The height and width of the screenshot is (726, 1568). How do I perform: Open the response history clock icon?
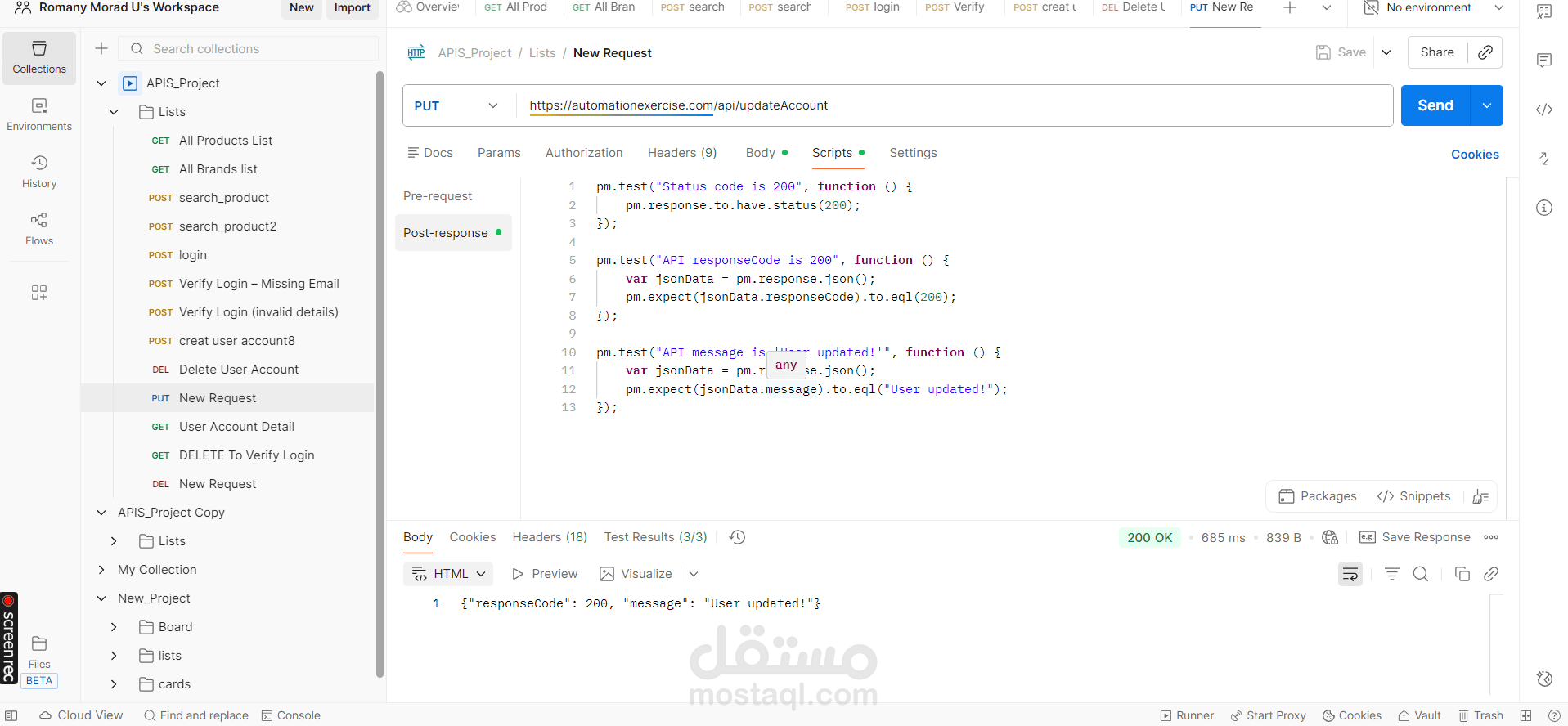737,537
